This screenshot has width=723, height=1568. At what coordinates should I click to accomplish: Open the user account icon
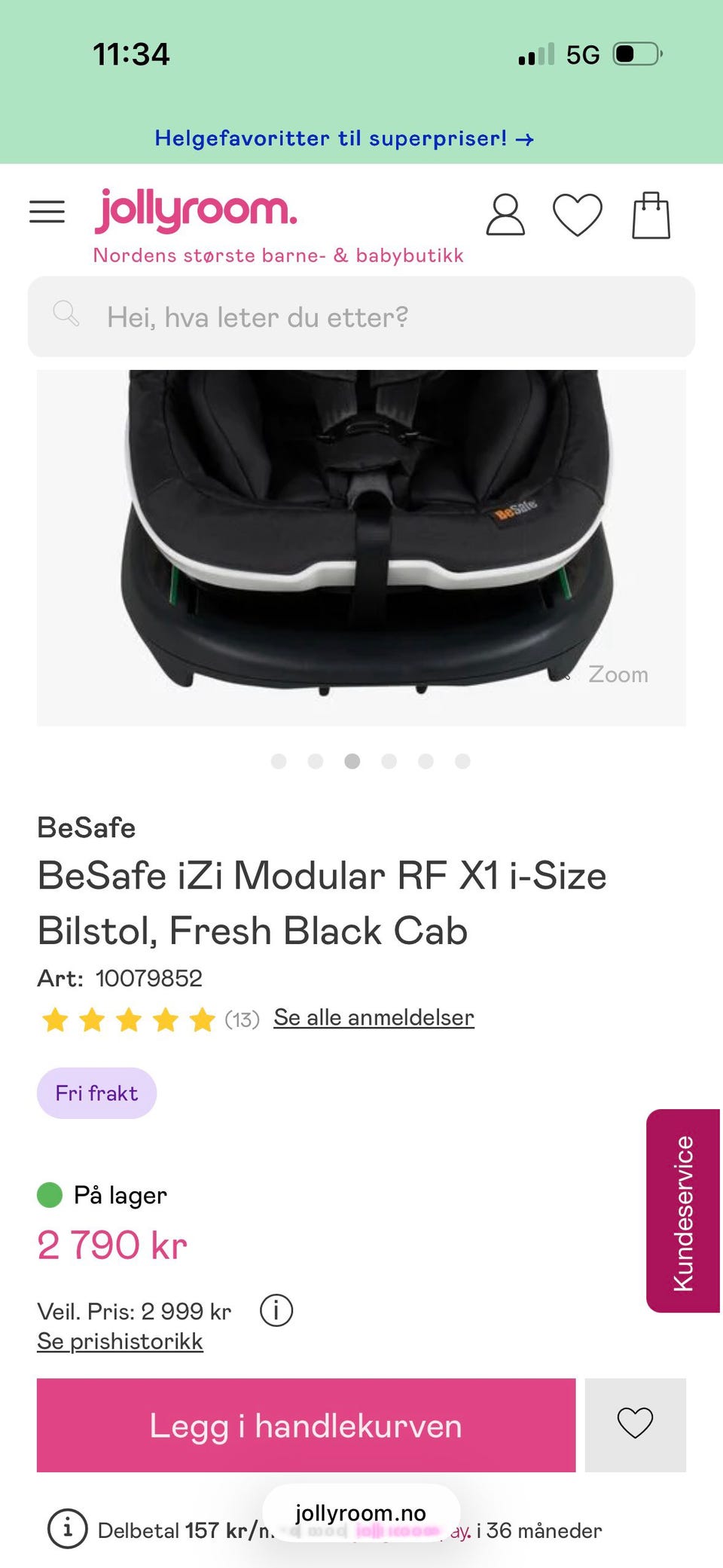[505, 215]
